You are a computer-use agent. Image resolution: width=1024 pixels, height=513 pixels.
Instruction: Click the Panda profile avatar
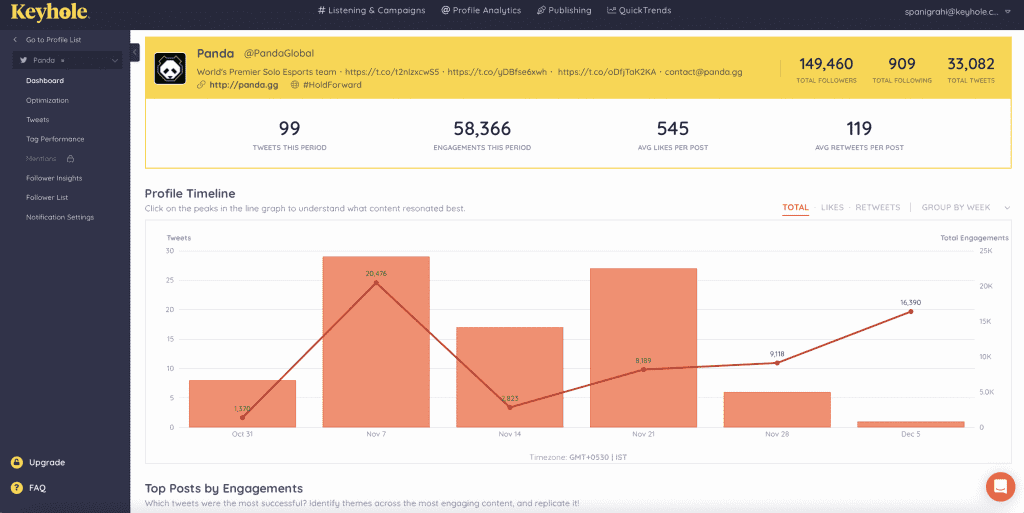point(170,68)
